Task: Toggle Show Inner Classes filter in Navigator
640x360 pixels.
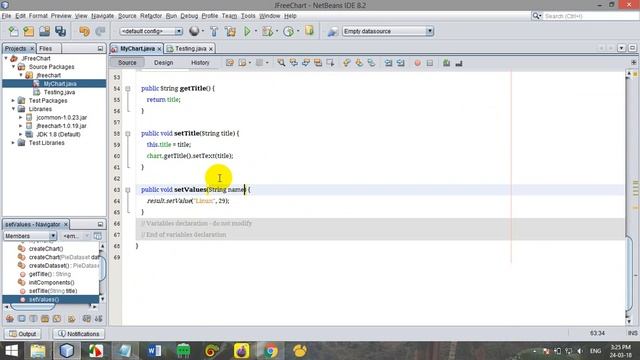Action: (57, 318)
